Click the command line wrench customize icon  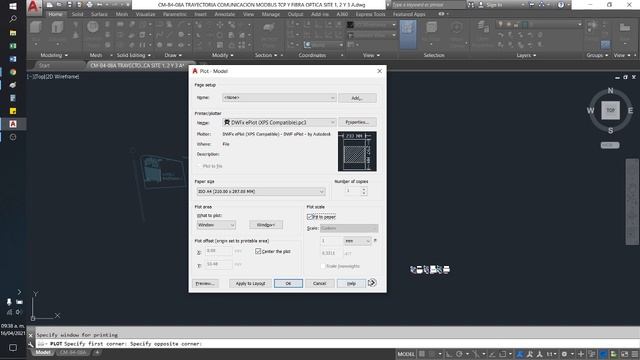point(31,344)
